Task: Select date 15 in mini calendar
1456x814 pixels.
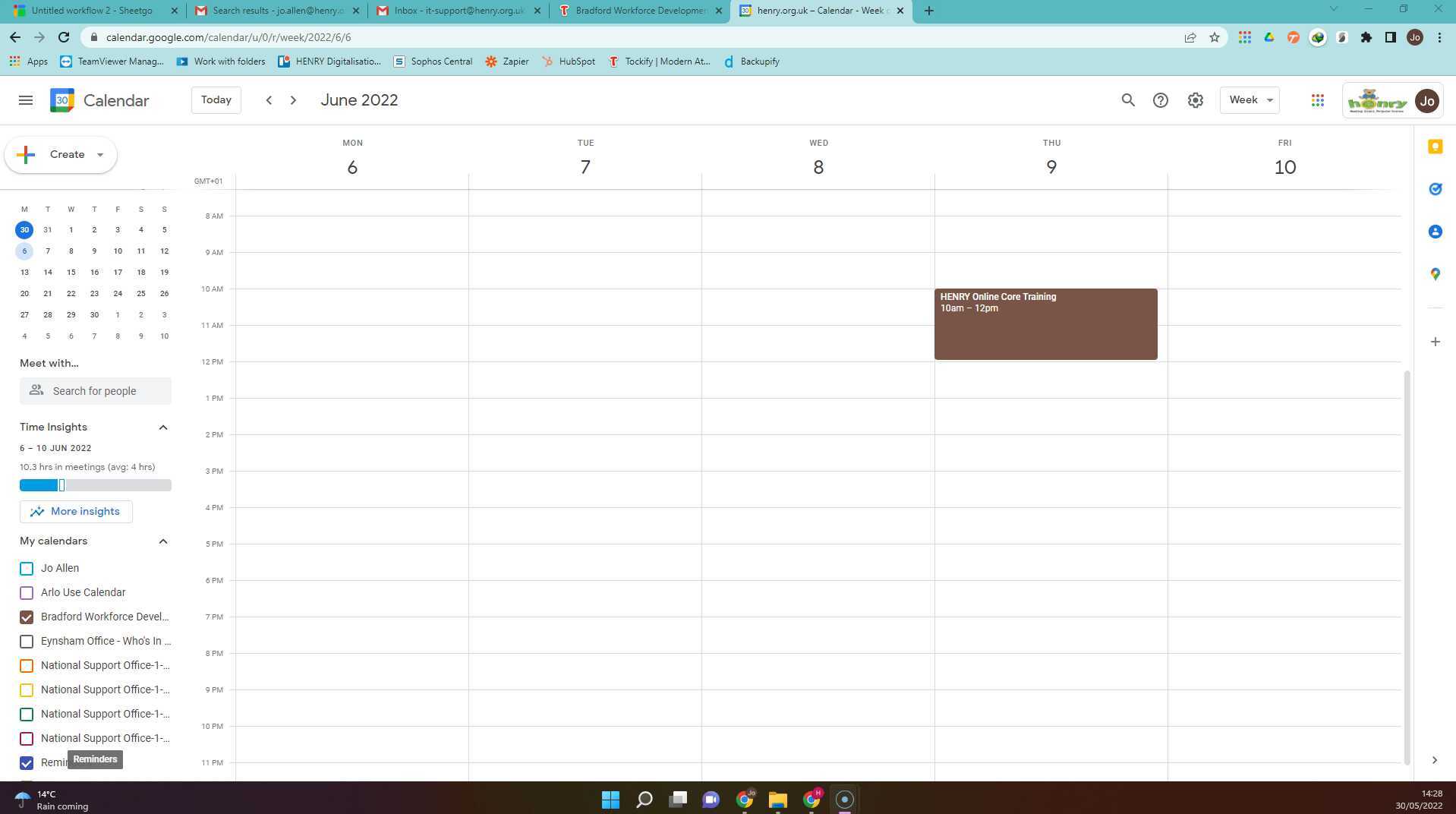Action: pos(71,273)
